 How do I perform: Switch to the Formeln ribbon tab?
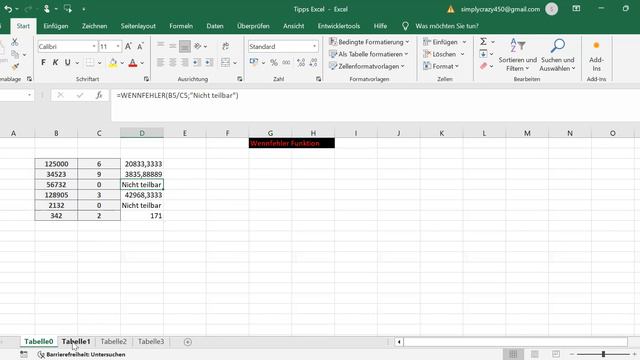tap(181, 26)
